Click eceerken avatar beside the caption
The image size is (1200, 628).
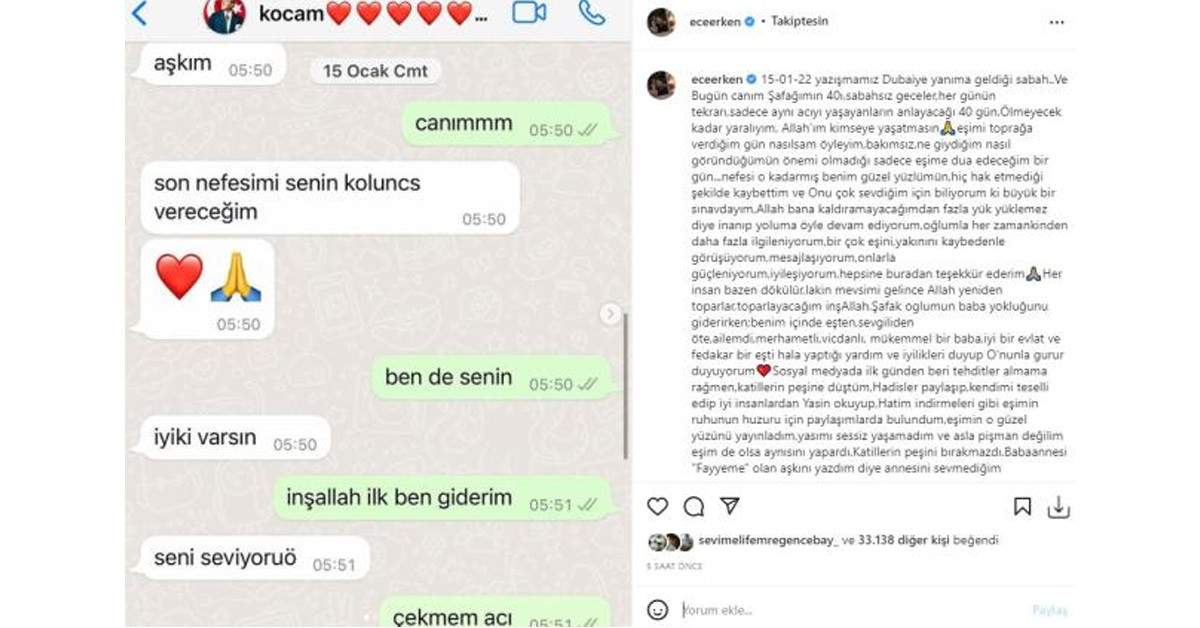coord(661,86)
